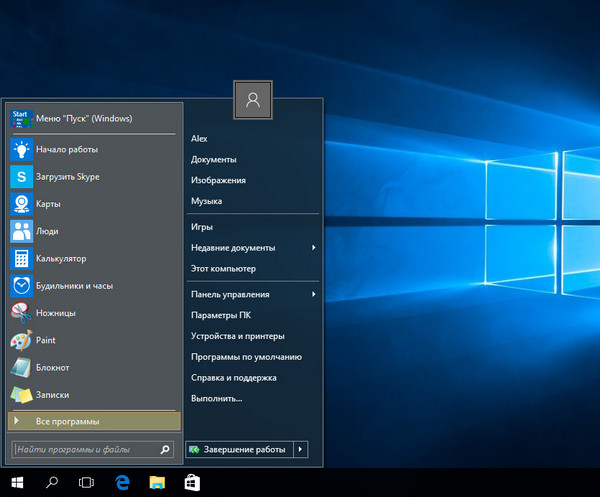The width and height of the screenshot is (600, 497).
Task: Open the Paint palette icon
Action: tap(21, 340)
